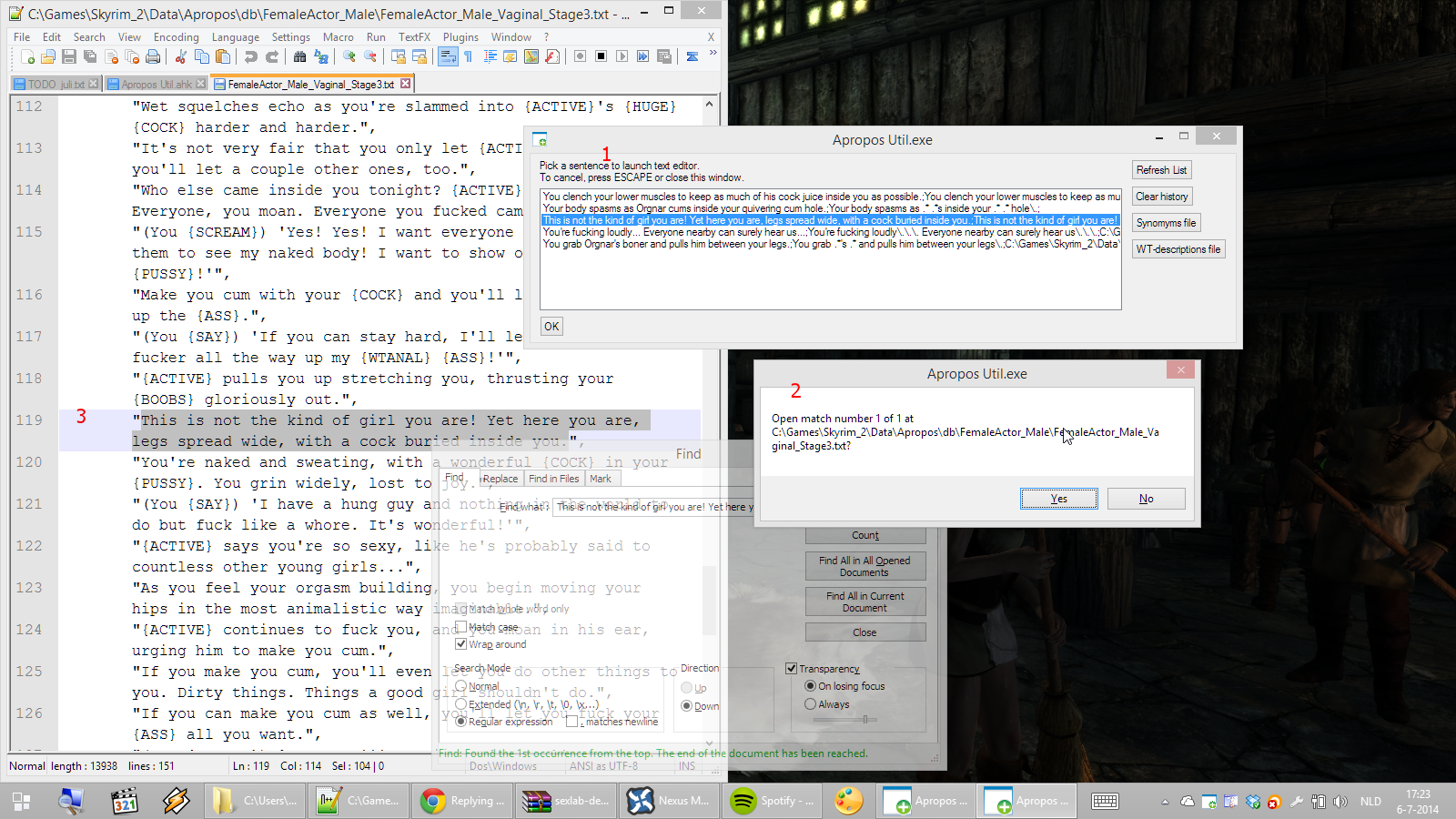This screenshot has height=819, width=1456.
Task: Click the Paste clipboard icon
Action: 223,56
